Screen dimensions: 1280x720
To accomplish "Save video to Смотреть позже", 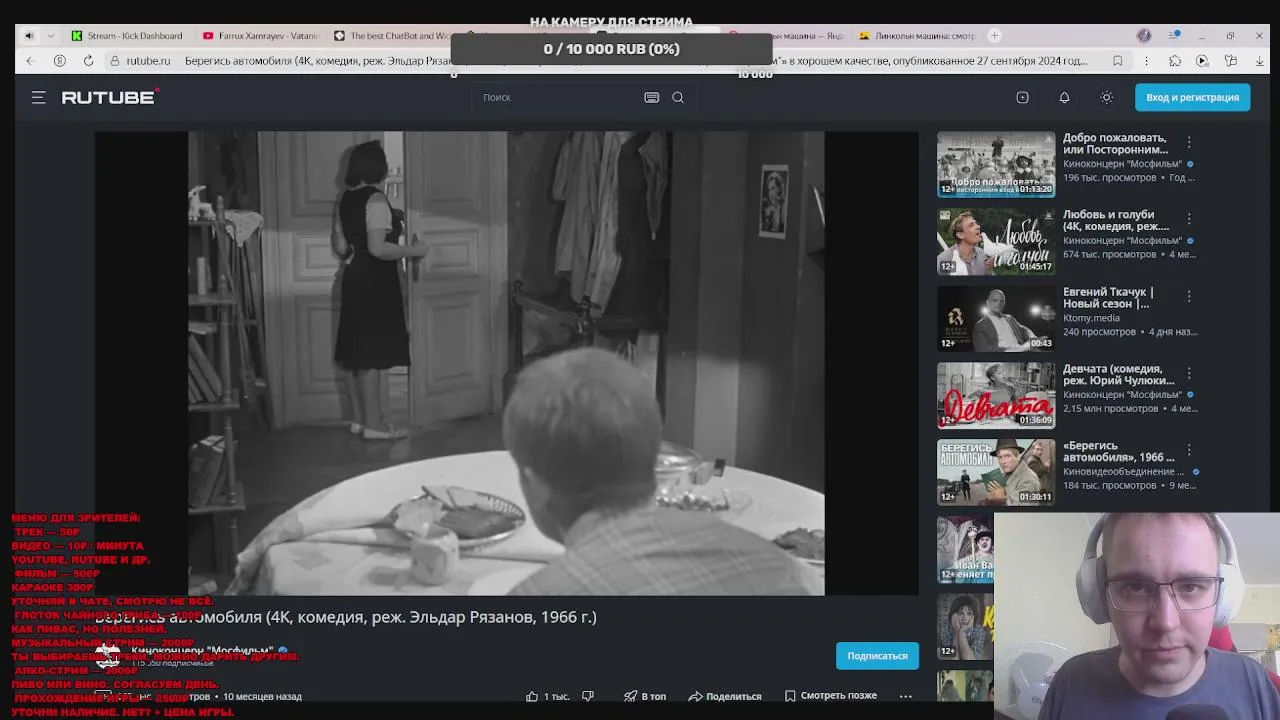I will (830, 696).
